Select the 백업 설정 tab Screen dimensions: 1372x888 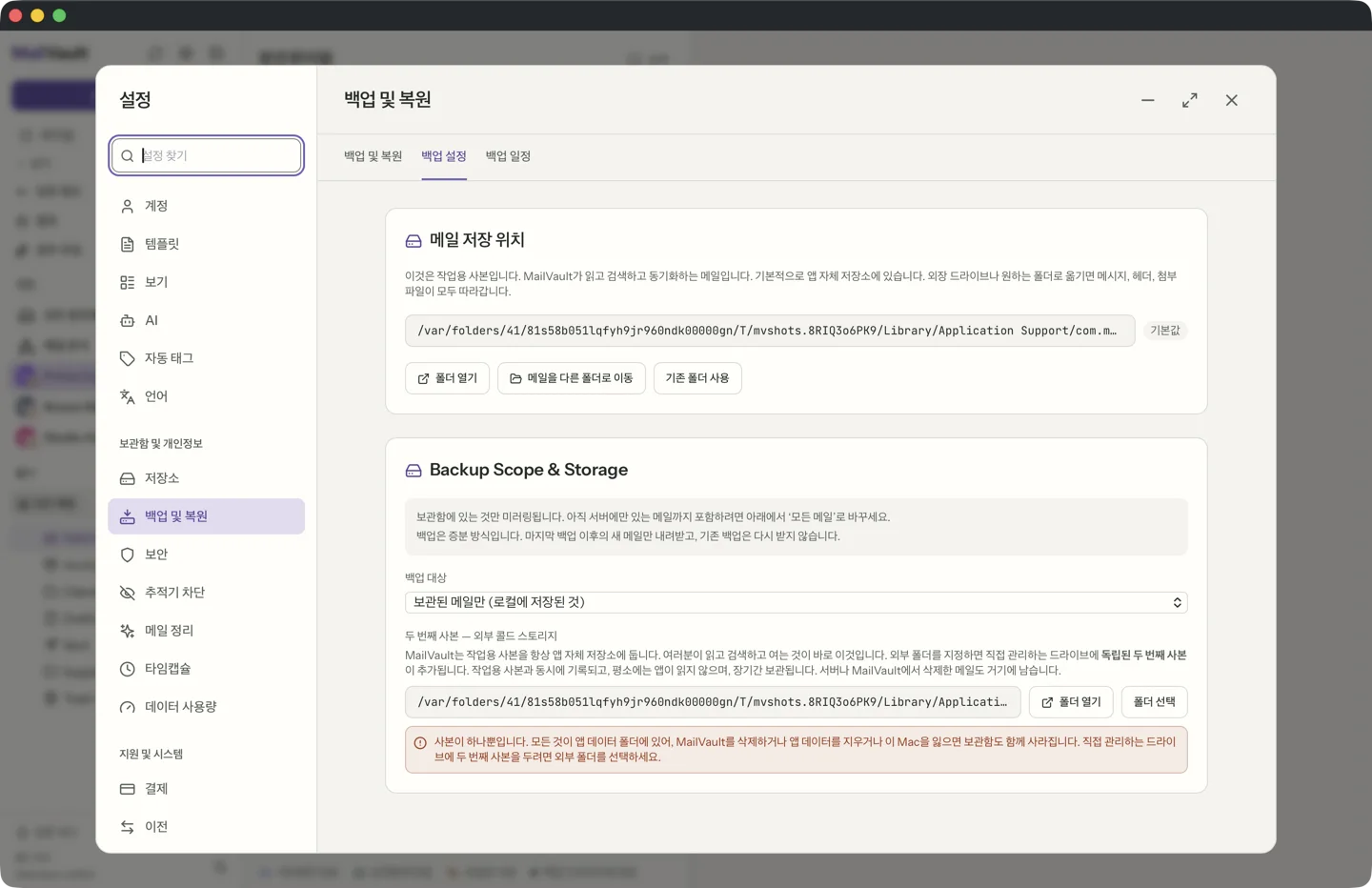point(444,156)
